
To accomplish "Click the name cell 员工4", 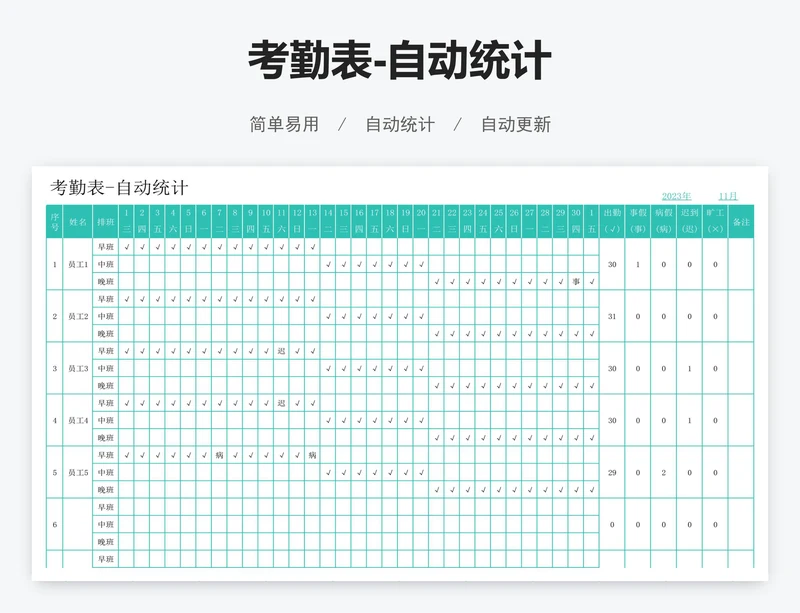I will (78, 421).
